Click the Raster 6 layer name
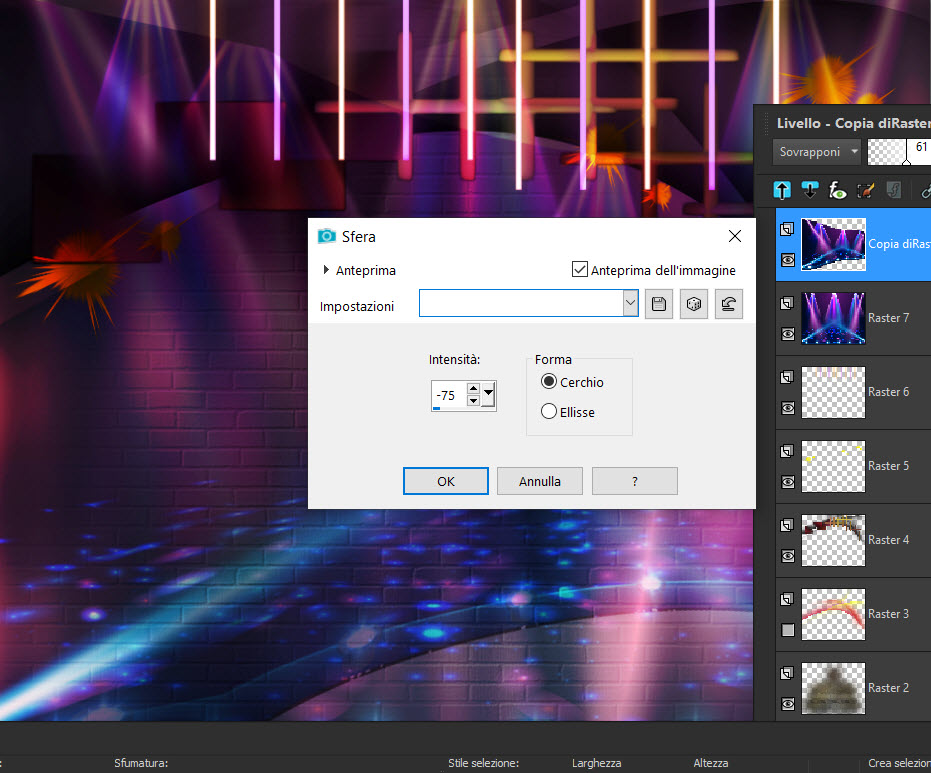This screenshot has height=773, width=931. [x=888, y=392]
